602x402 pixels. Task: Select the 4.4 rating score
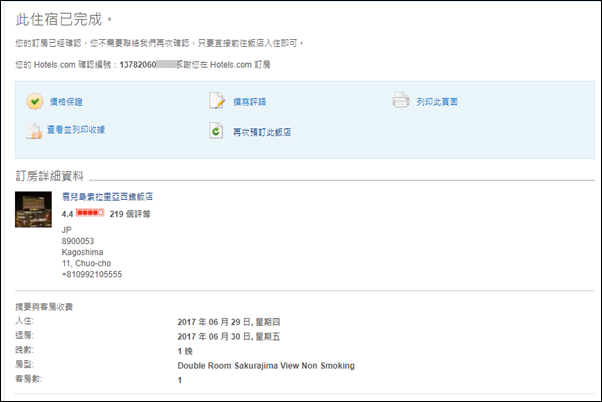[67, 214]
